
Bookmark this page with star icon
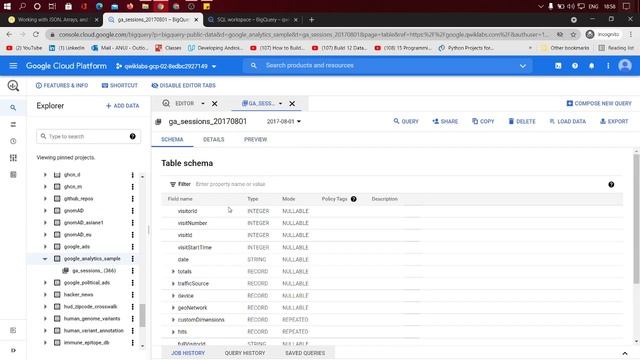tap(573, 34)
